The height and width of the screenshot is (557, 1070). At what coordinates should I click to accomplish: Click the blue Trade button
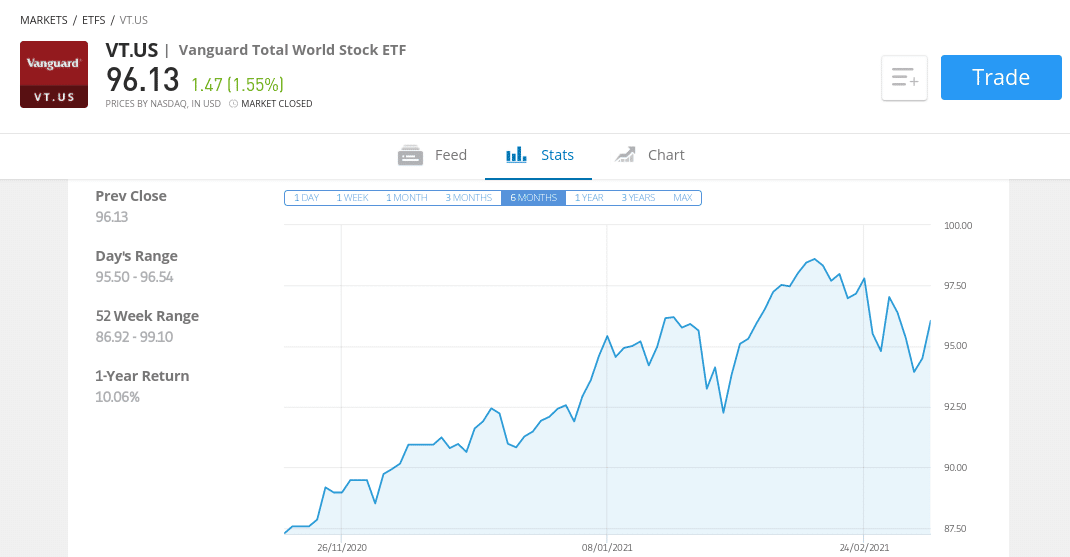[1001, 78]
